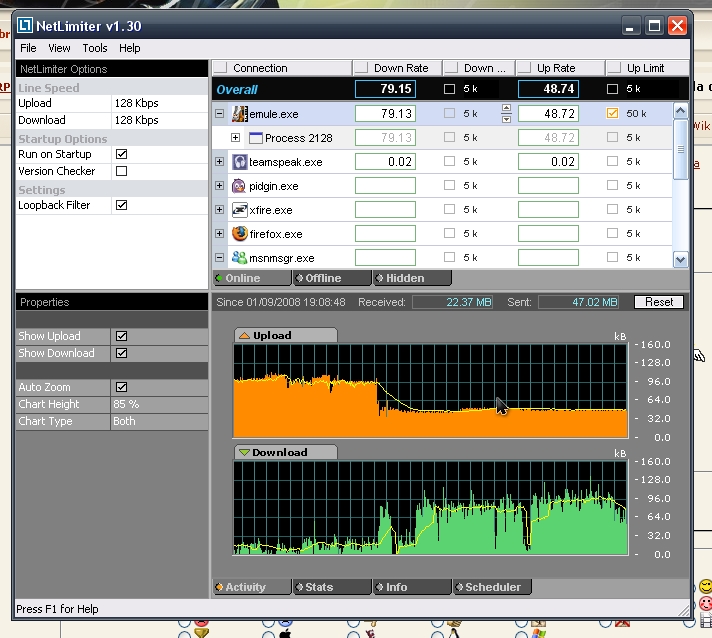Click the Reset button

[659, 302]
